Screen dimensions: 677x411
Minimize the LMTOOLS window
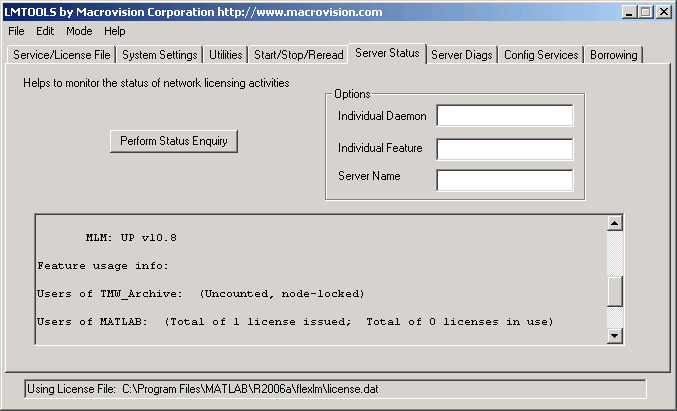pos(630,12)
